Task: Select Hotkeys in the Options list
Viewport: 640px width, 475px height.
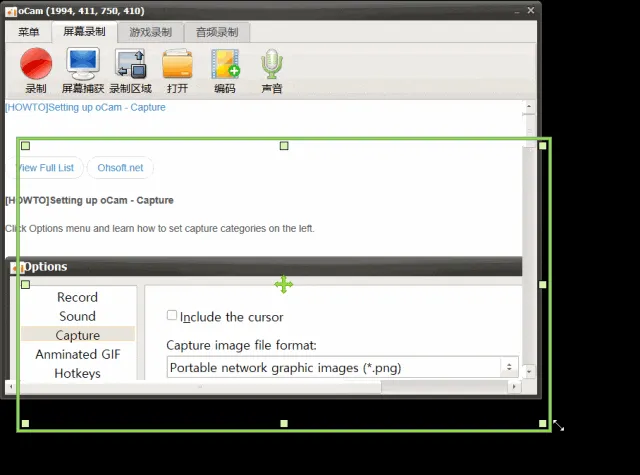Action: 78,373
